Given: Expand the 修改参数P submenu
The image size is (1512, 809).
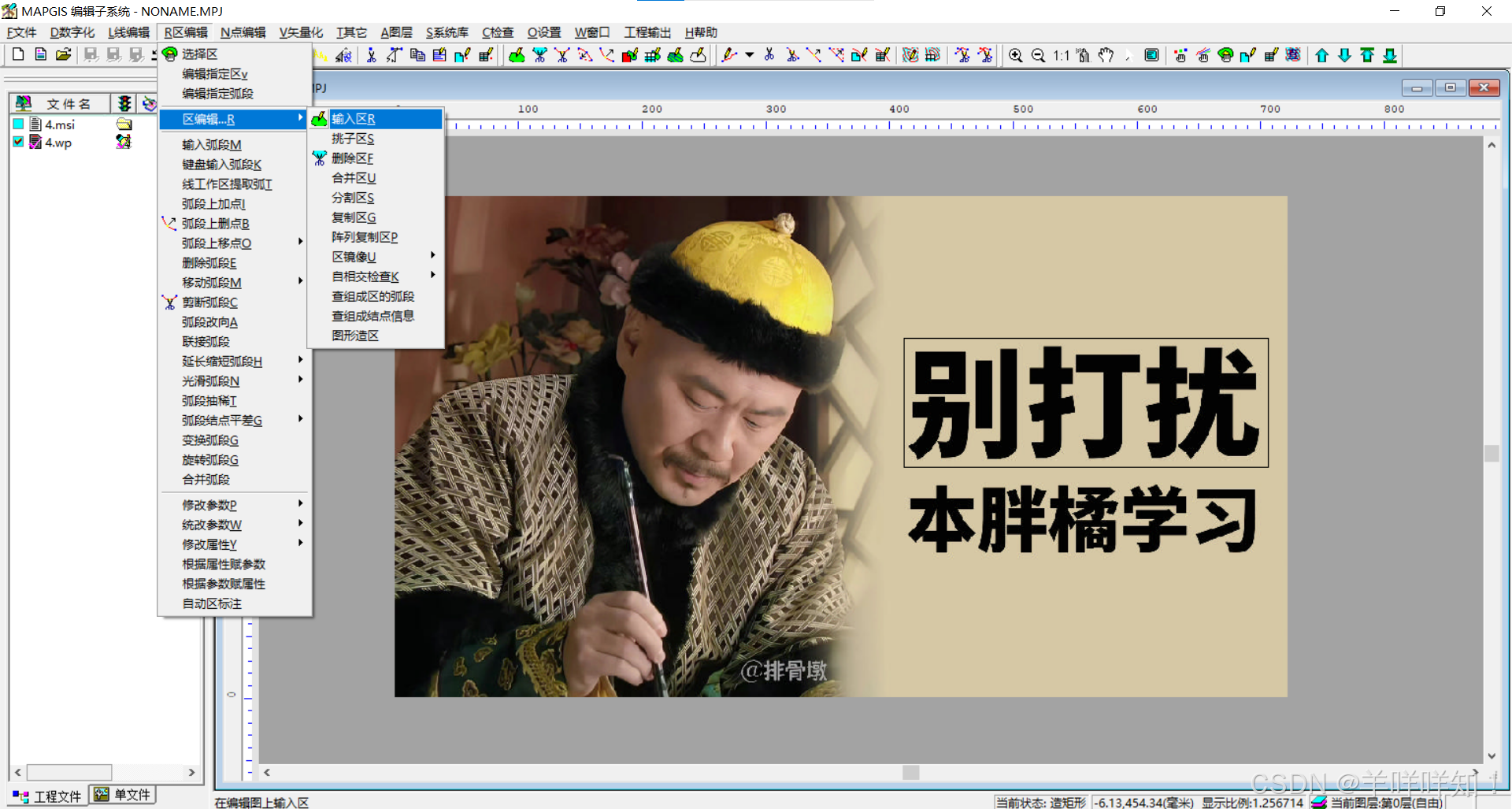Looking at the screenshot, I should point(300,503).
